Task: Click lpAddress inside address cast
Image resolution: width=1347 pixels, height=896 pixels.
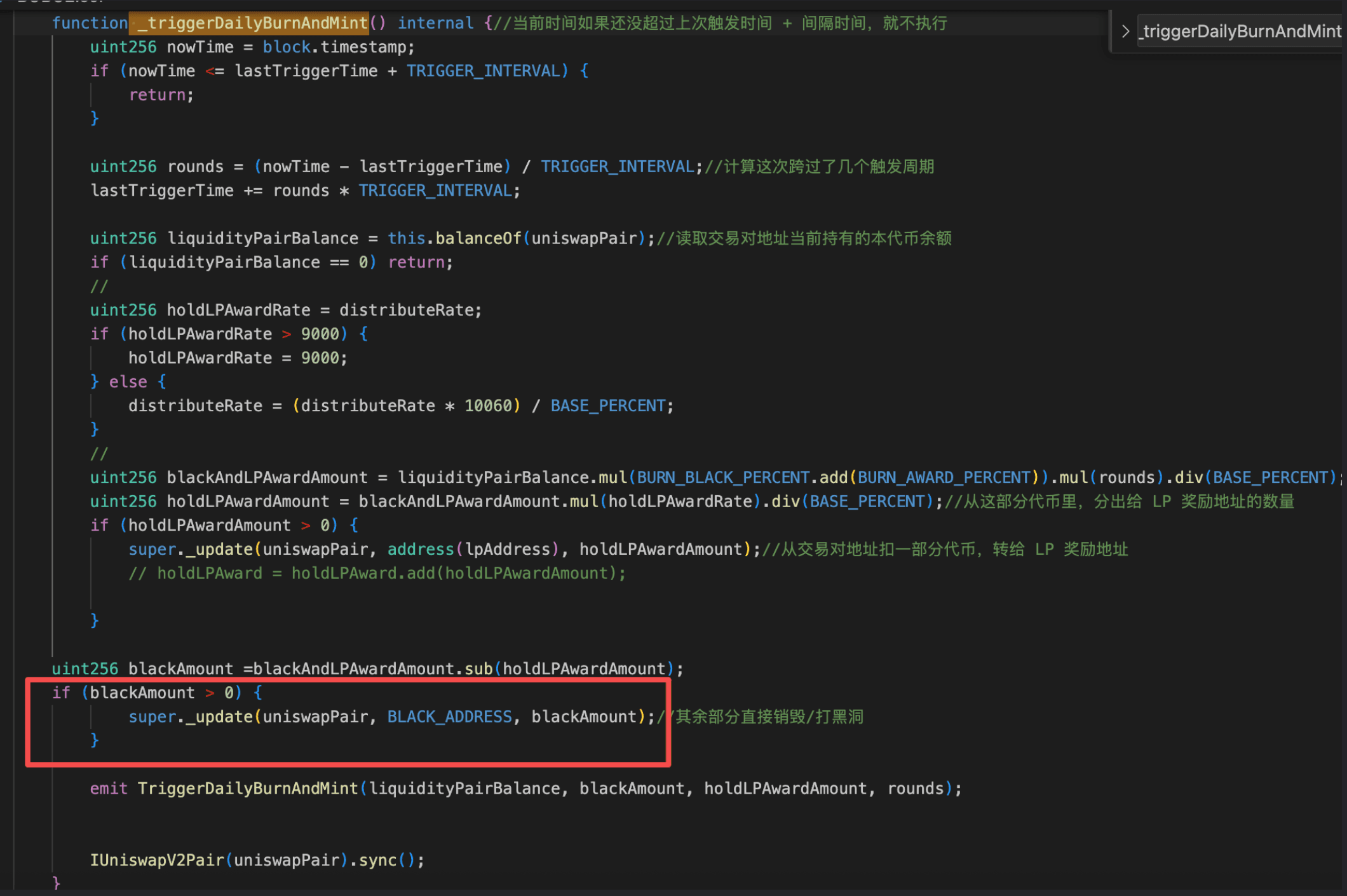Action: (507, 550)
